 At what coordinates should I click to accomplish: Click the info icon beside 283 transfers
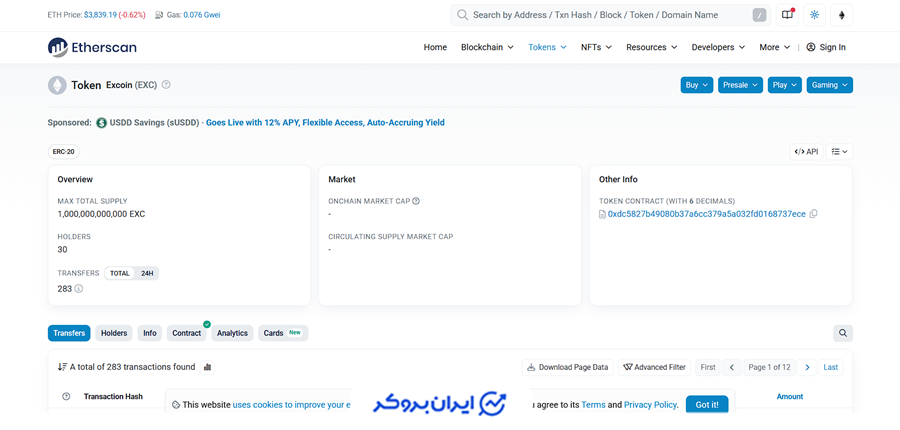coord(79,289)
